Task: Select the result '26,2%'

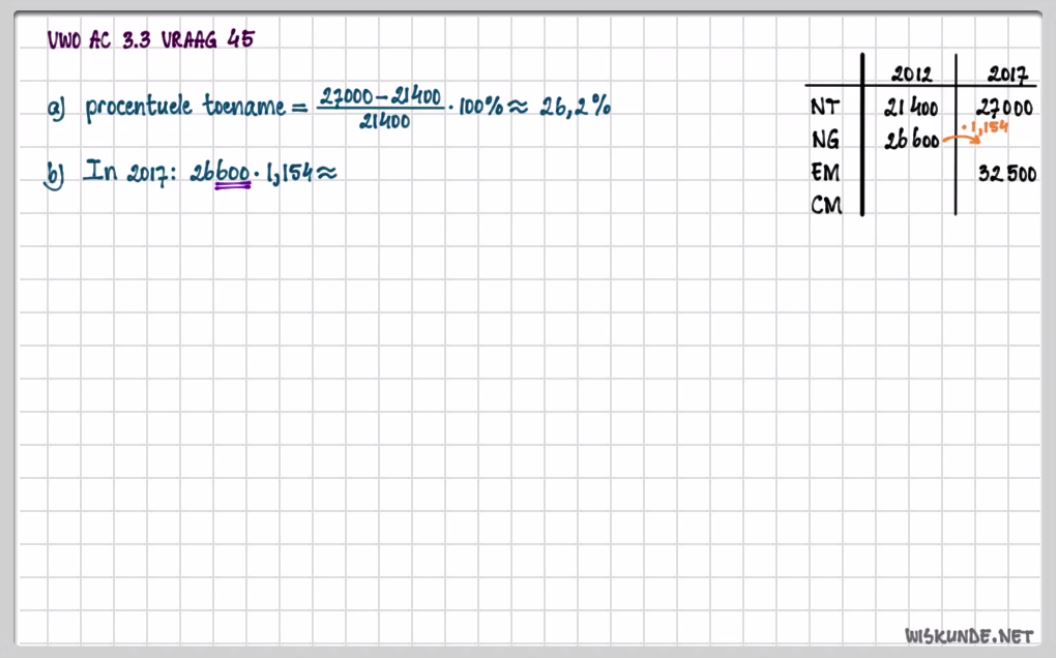Action: tap(575, 107)
